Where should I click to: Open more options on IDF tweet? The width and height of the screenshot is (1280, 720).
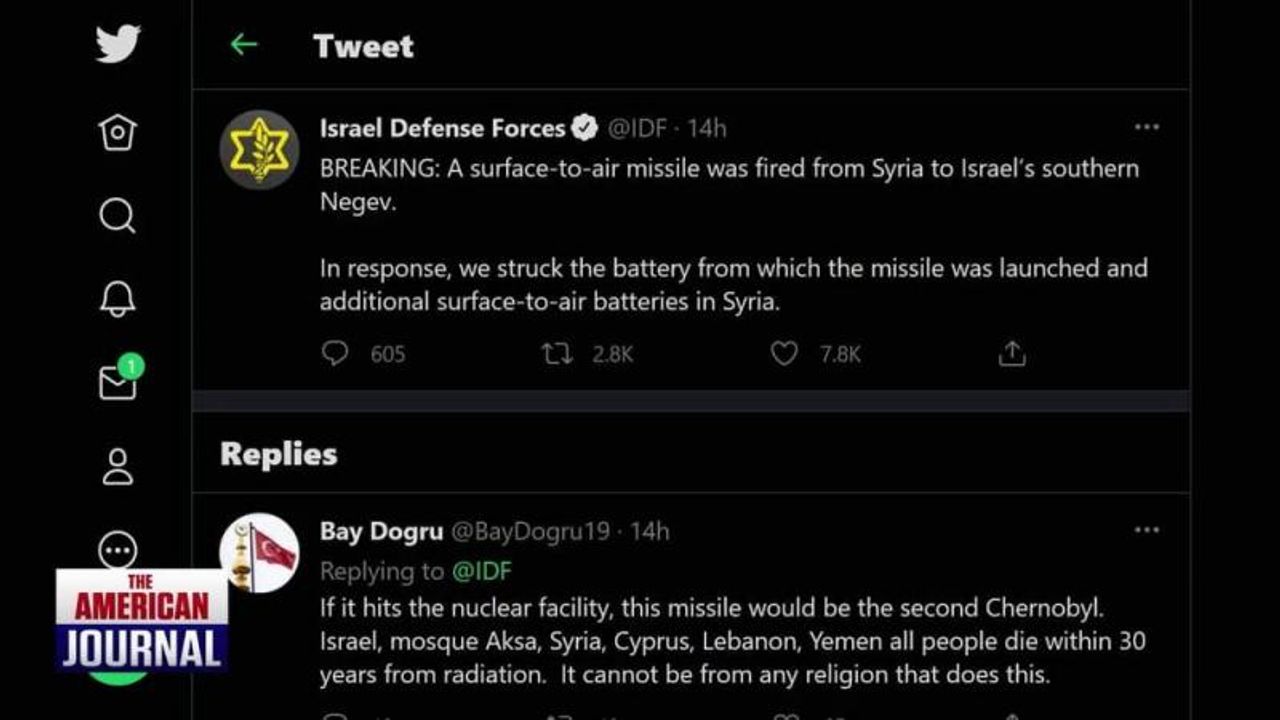[1146, 127]
